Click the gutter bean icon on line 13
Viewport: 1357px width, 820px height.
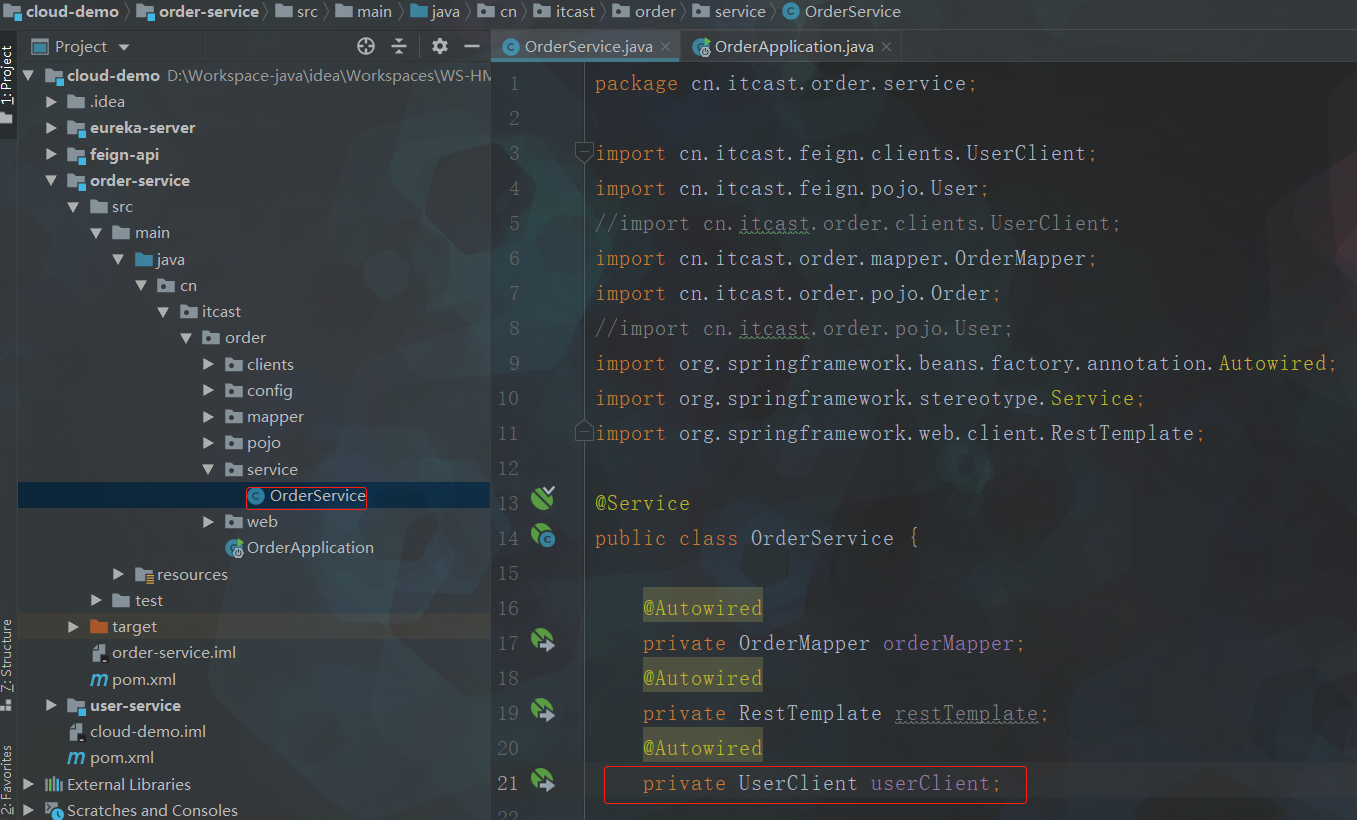(543, 498)
